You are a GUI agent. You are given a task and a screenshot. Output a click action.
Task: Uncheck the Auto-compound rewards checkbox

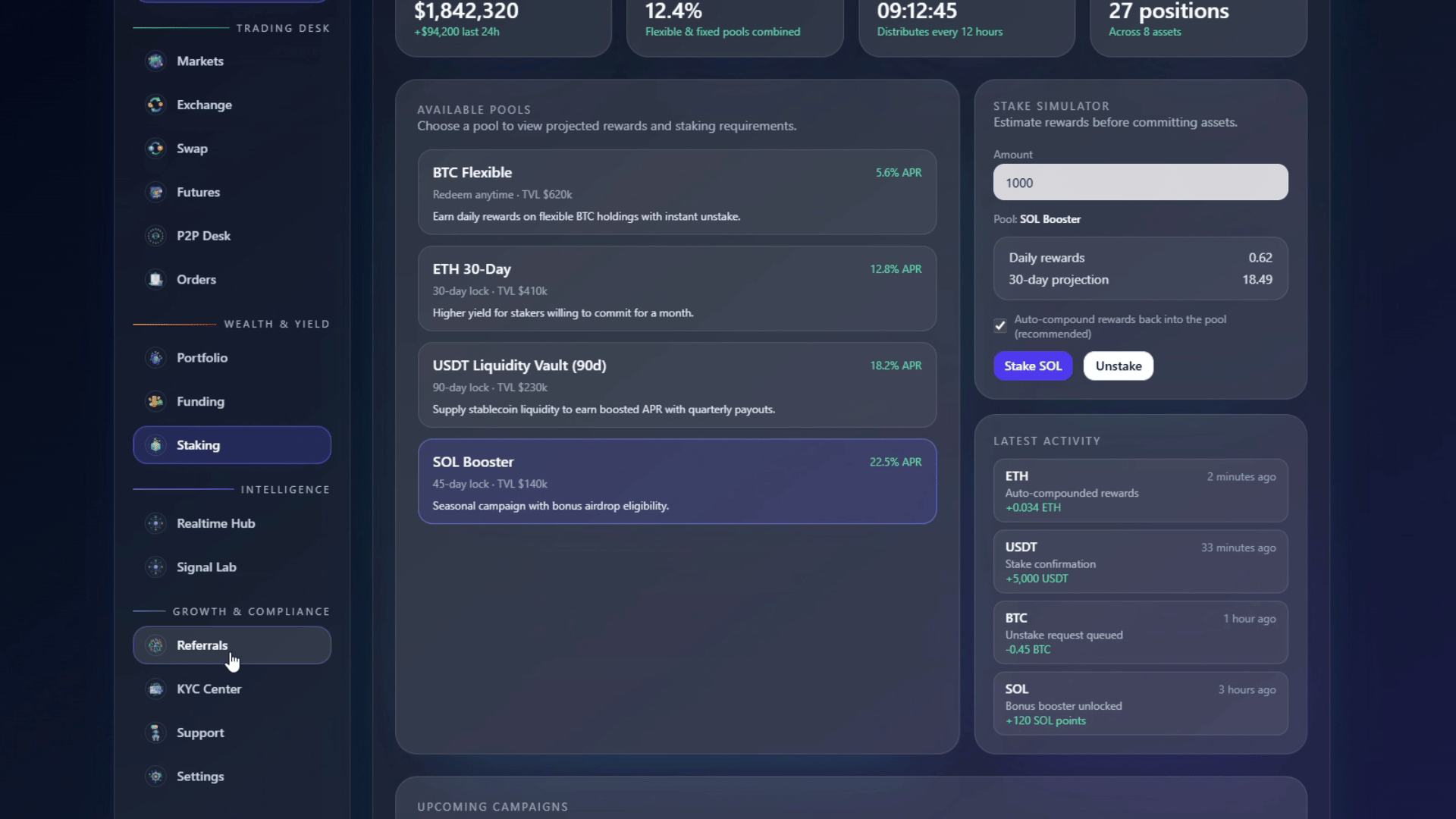[1000, 326]
